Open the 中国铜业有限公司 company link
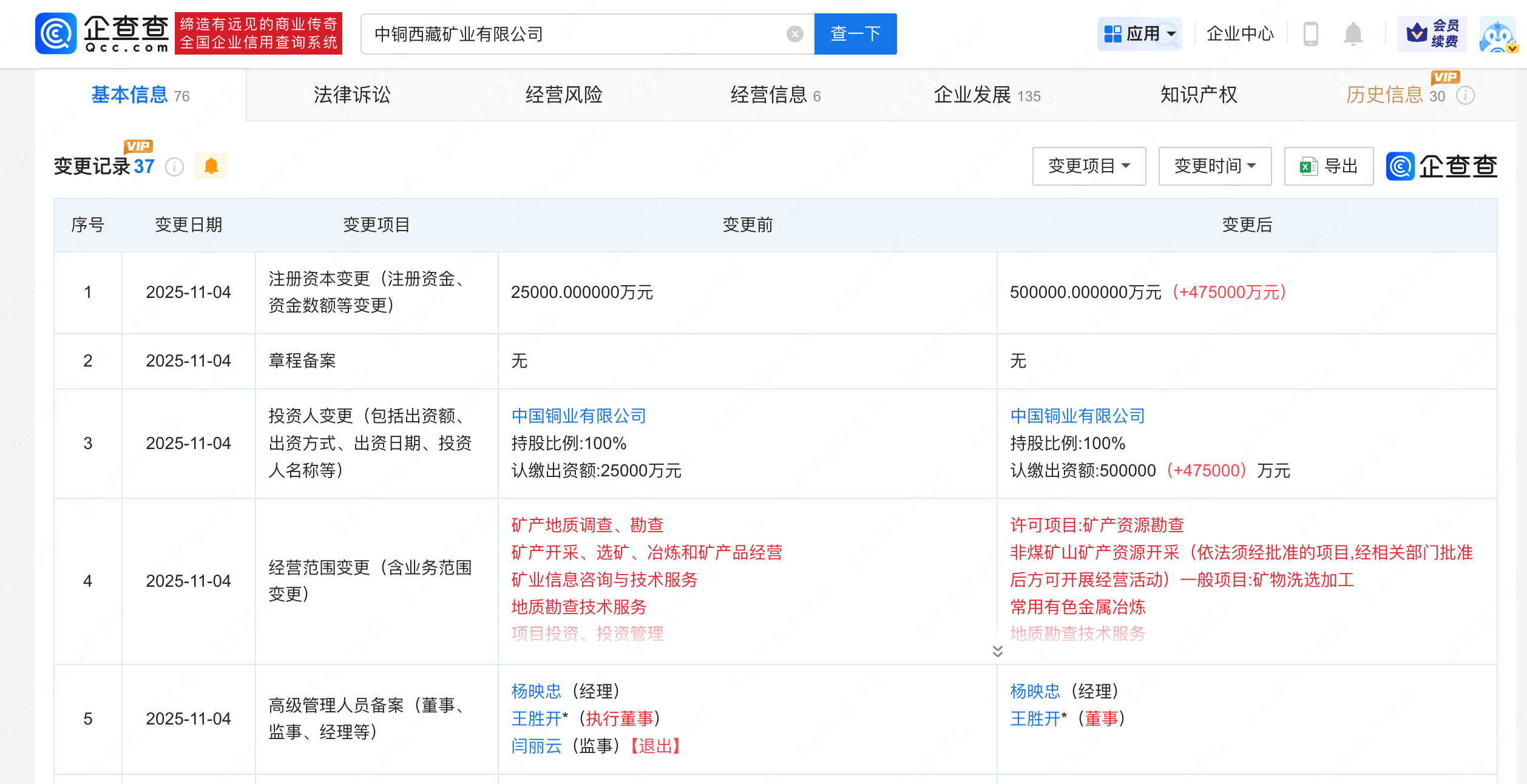Screen dimensions: 1527x784 click(x=578, y=416)
